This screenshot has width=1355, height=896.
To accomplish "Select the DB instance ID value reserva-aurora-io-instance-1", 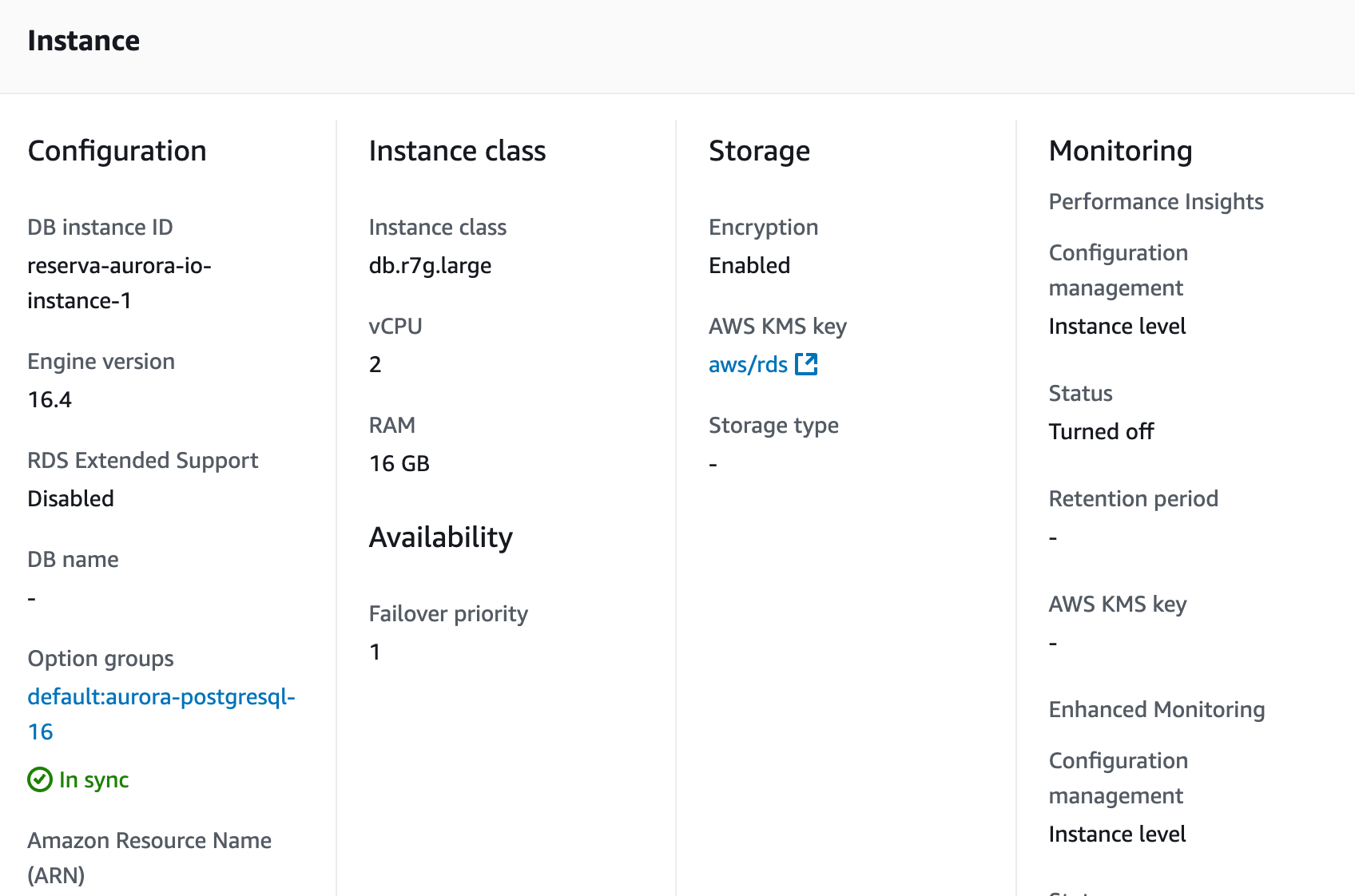I will click(120, 283).
